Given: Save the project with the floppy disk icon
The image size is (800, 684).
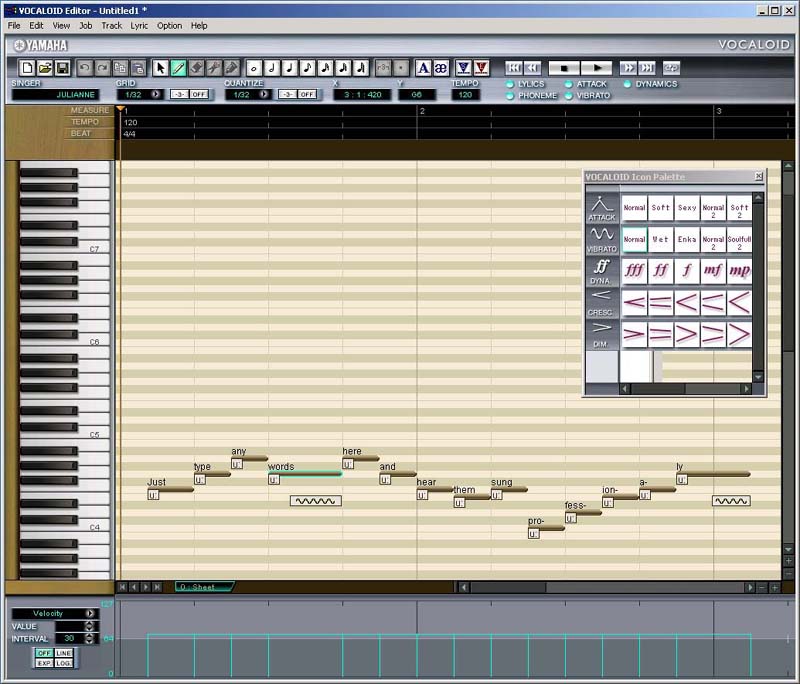Looking at the screenshot, I should coord(62,67).
